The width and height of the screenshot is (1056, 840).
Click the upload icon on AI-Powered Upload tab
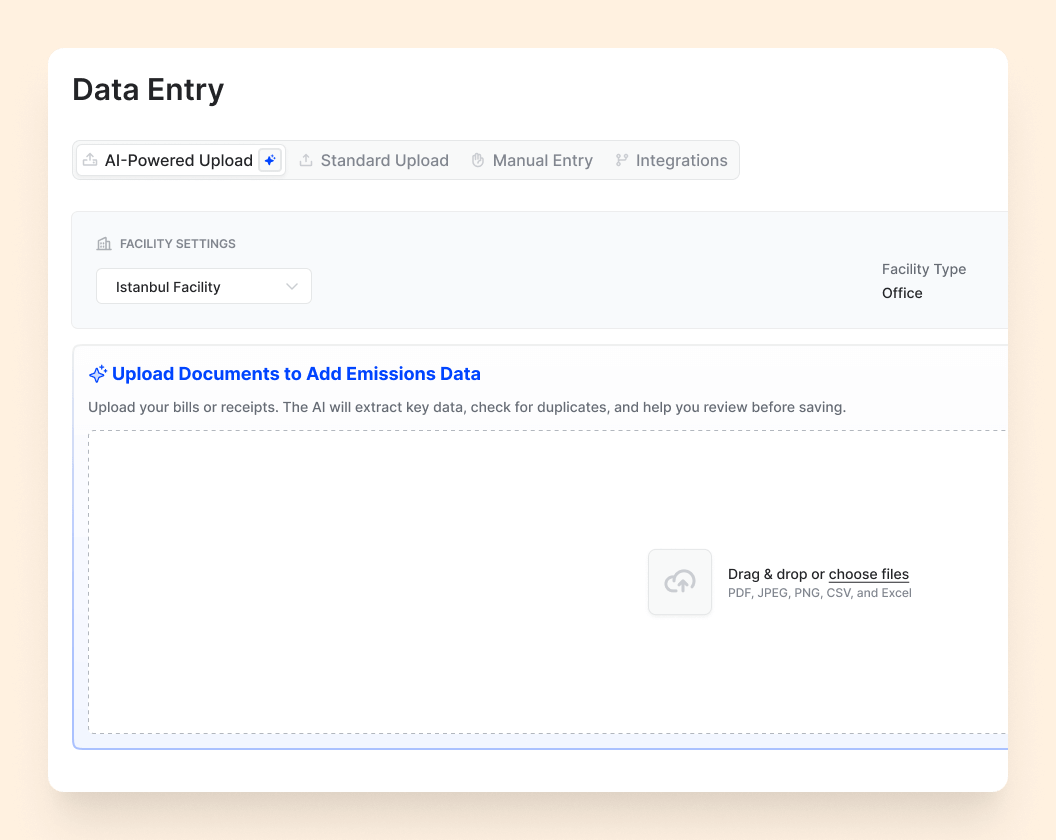pos(90,160)
